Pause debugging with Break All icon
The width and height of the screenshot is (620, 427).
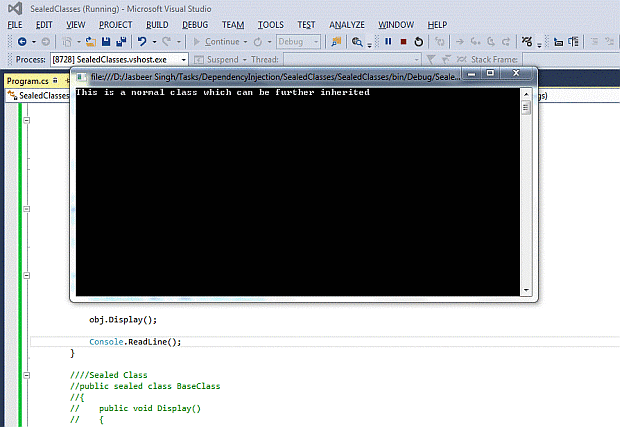(x=388, y=42)
